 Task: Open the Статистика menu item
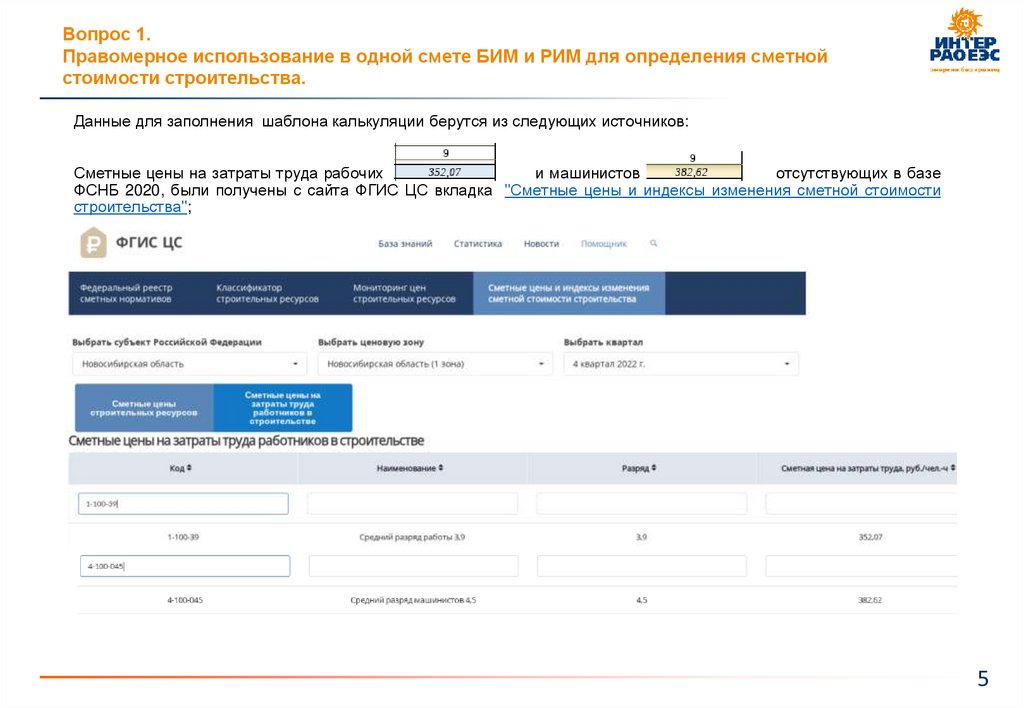pos(477,244)
